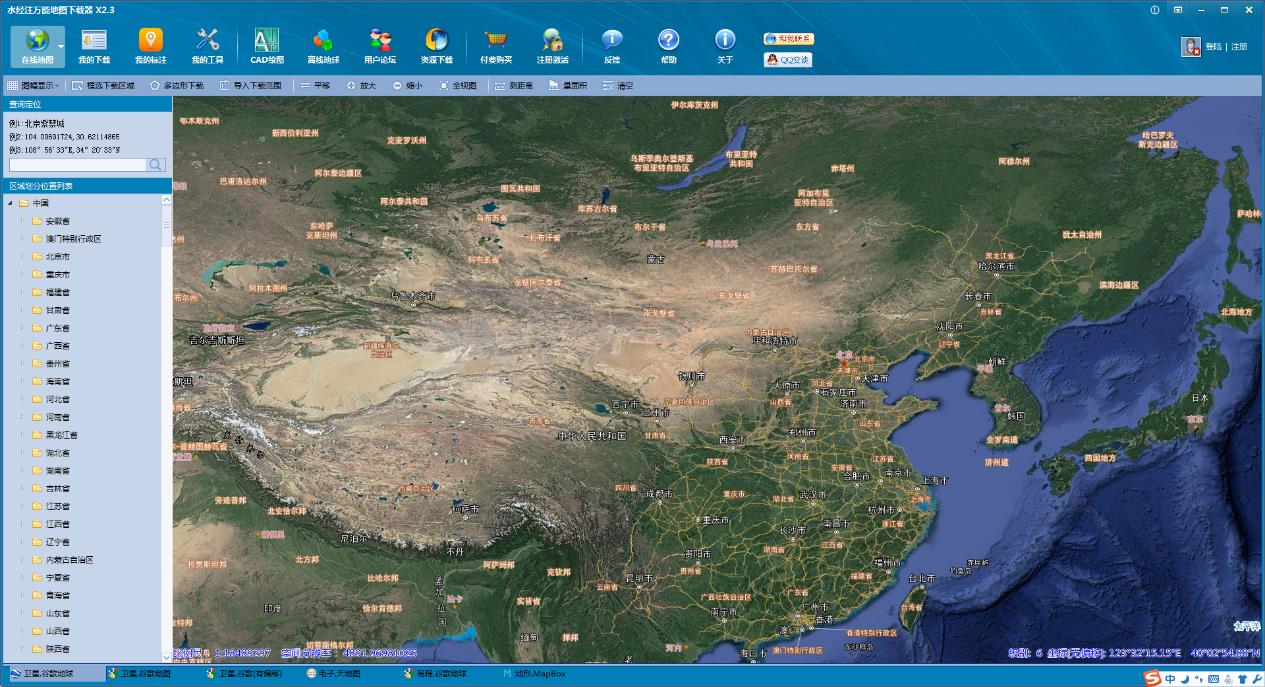Switch to 地形.MapBox tab
Image resolution: width=1265 pixels, height=687 pixels.
tap(534, 674)
